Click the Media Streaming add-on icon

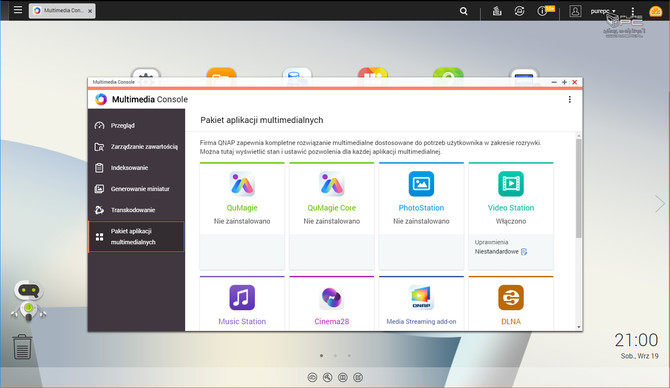tap(421, 297)
